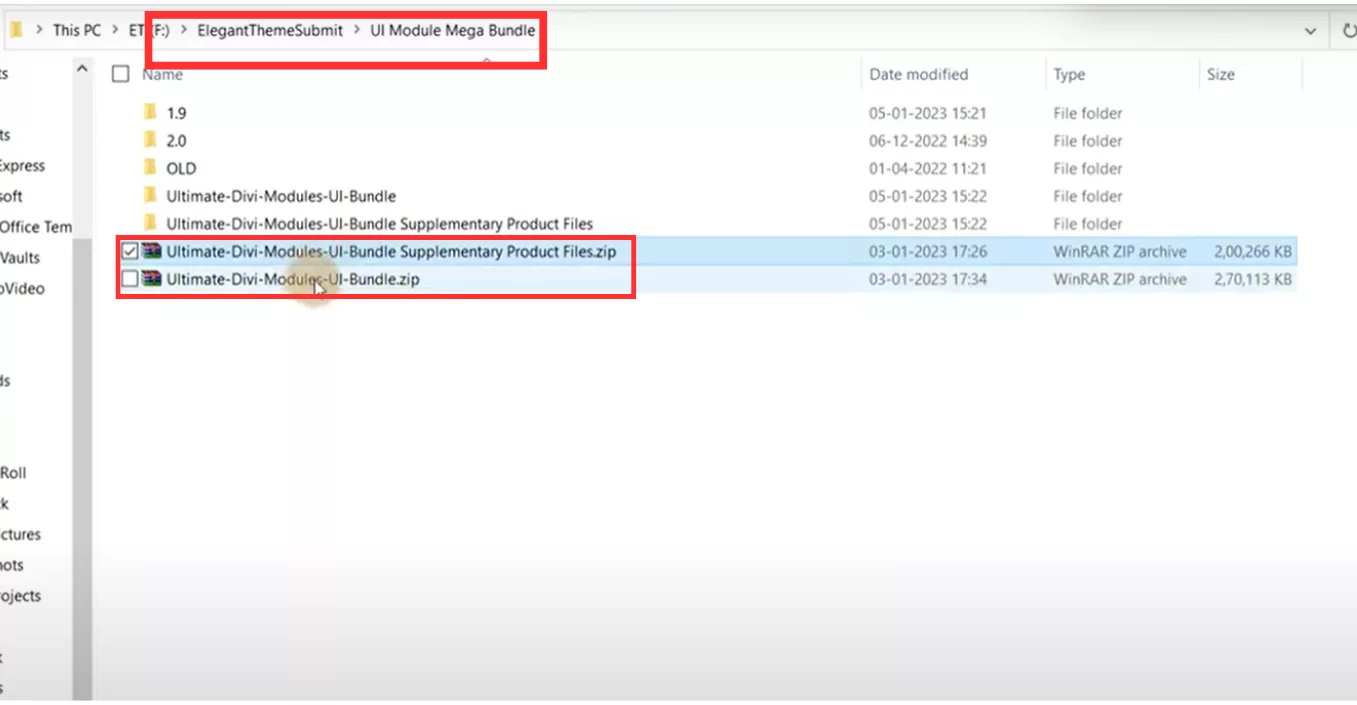The width and height of the screenshot is (1357, 705).
Task: Click the folder icon beside 2.0
Action: click(150, 140)
